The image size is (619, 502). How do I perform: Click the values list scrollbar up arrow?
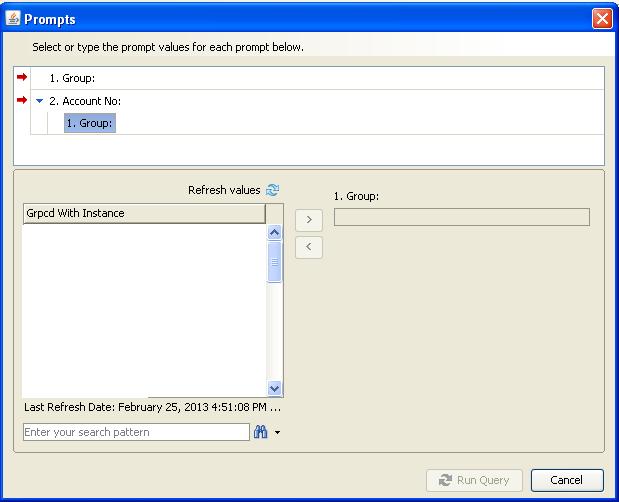click(x=275, y=232)
